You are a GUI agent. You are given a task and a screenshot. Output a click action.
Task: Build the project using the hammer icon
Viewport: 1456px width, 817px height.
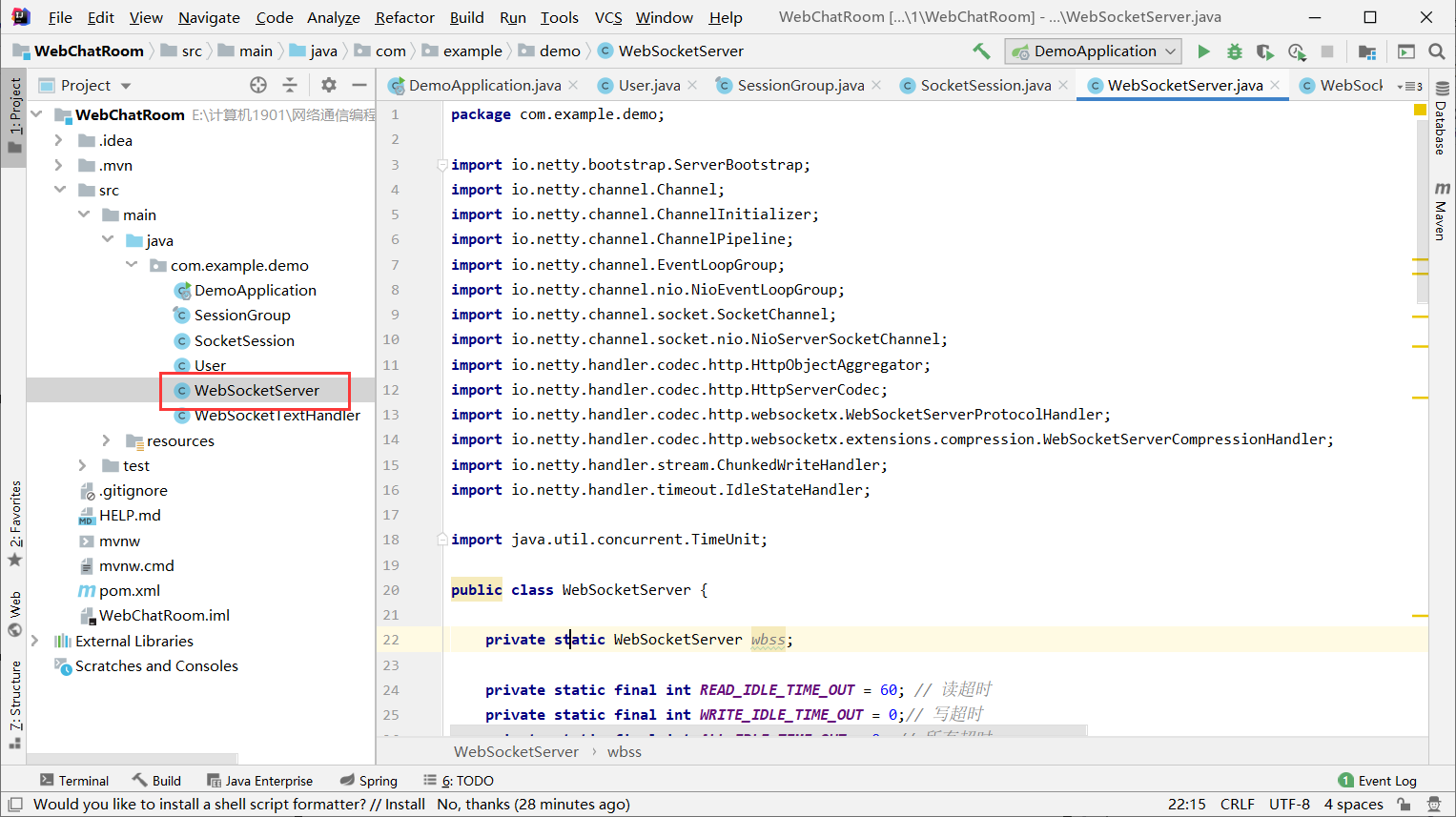pyautogui.click(x=981, y=51)
